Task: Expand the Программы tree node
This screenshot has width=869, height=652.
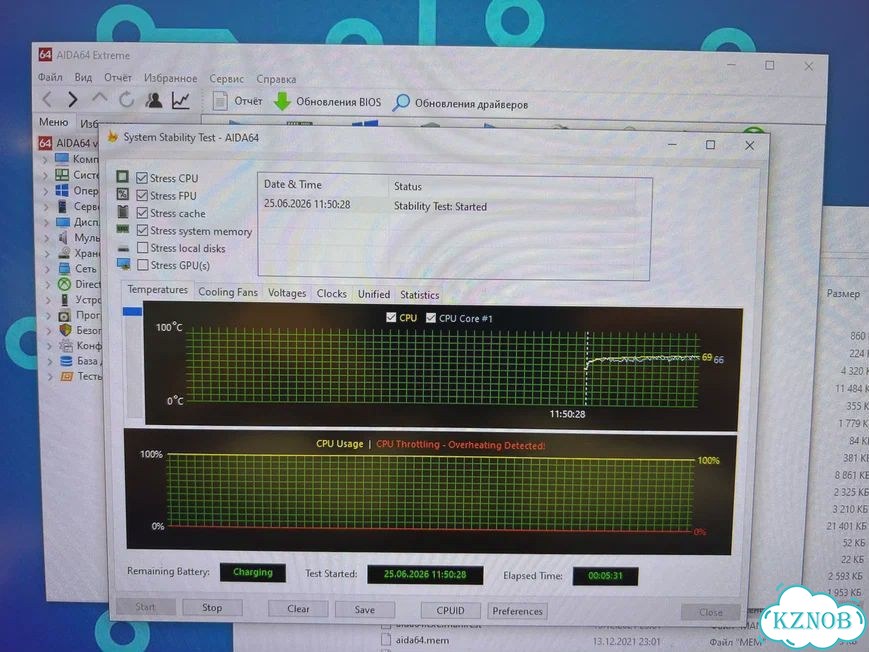Action: (48, 315)
